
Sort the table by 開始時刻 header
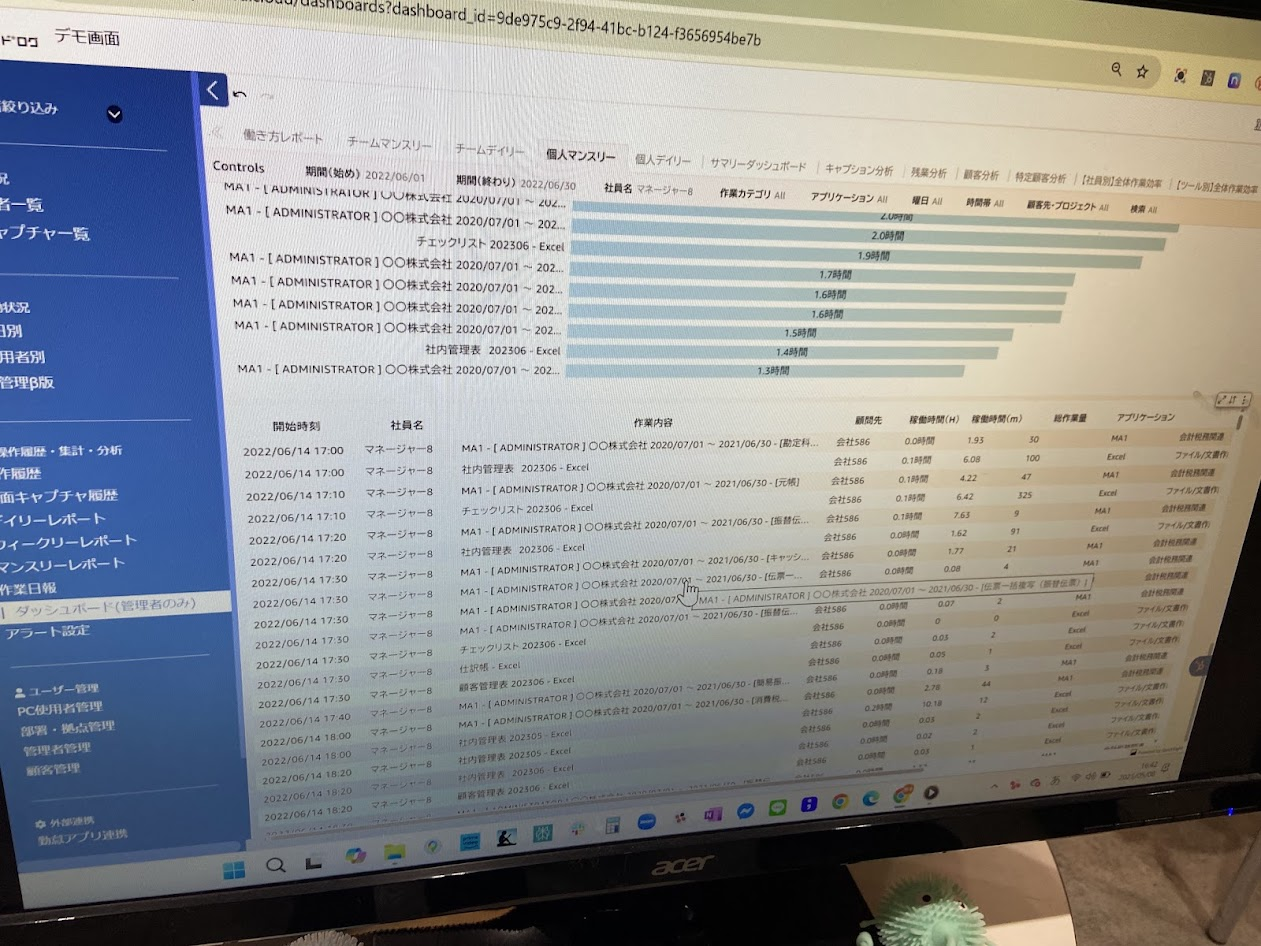point(295,427)
